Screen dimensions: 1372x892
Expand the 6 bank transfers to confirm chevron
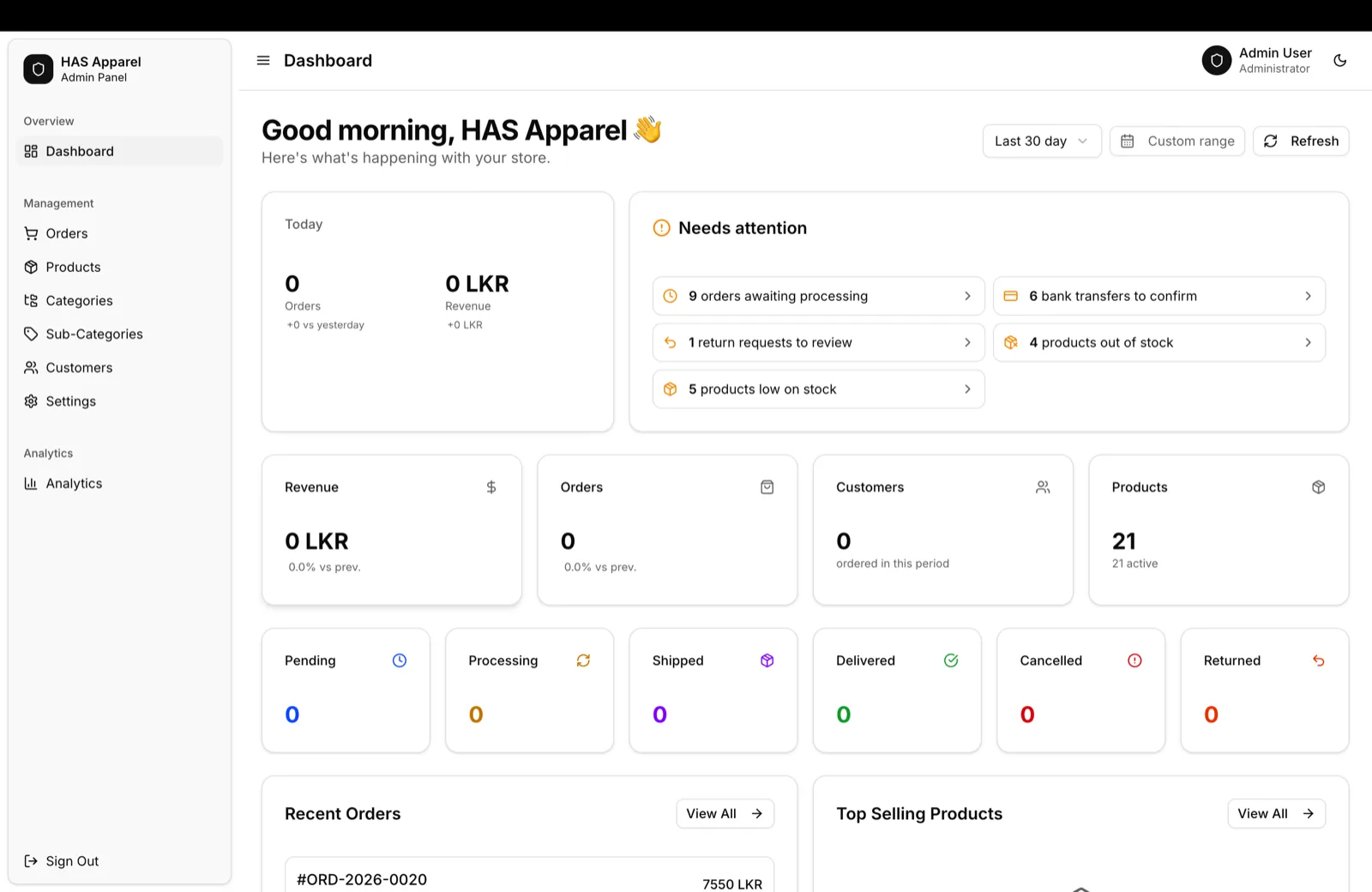[1308, 296]
